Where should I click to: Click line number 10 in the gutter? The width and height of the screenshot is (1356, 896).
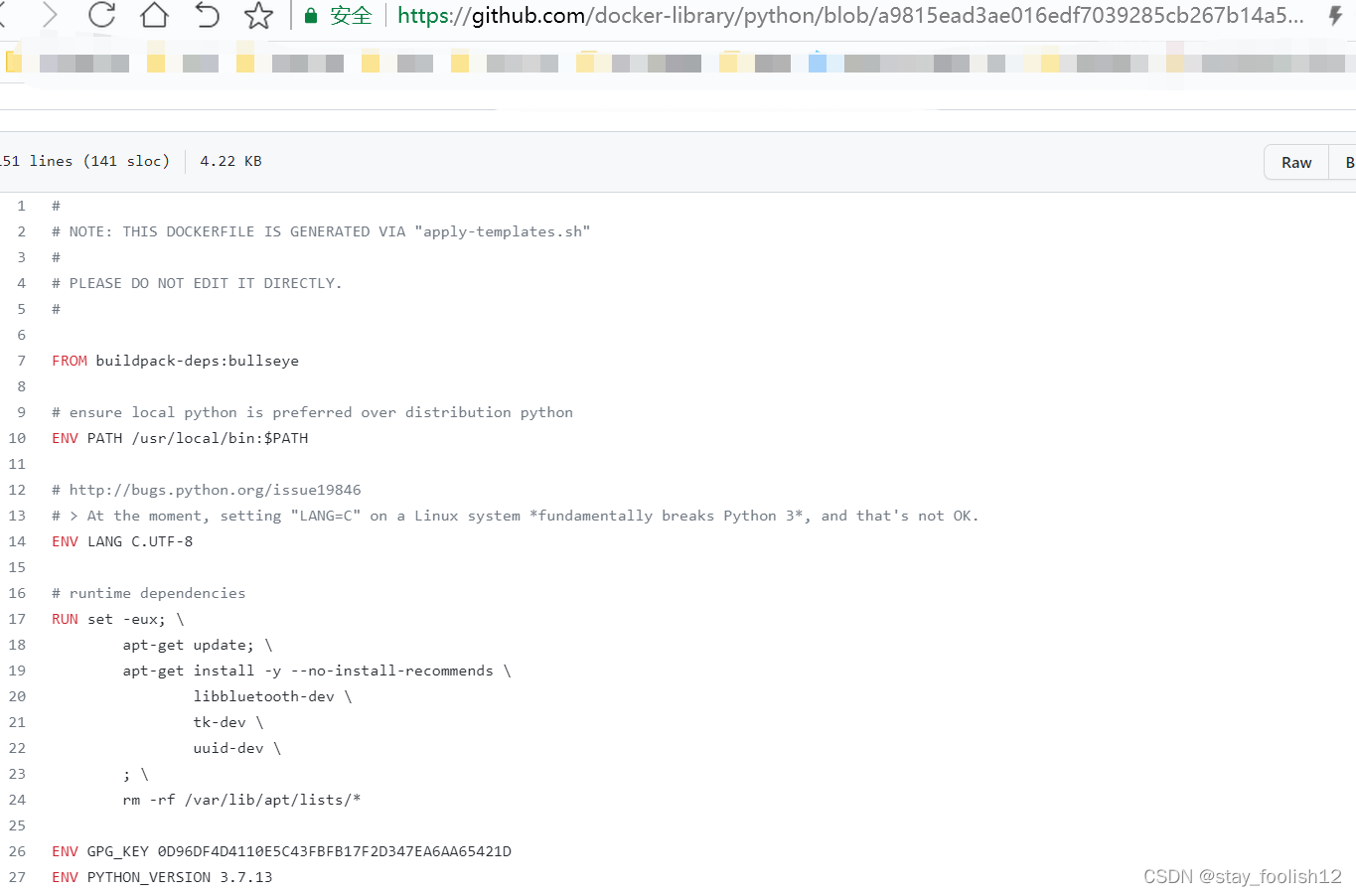click(17, 438)
